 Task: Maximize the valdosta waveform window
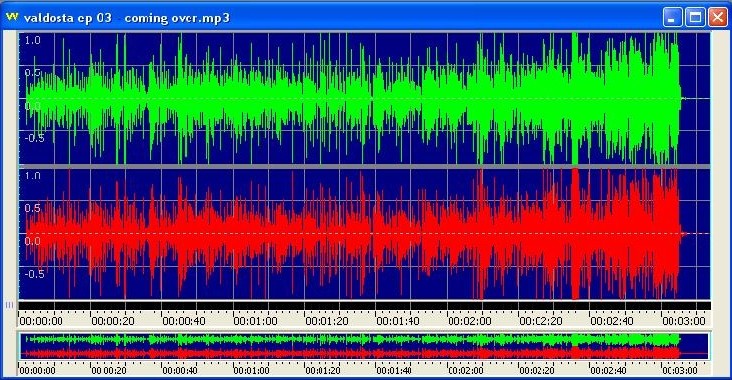click(695, 18)
